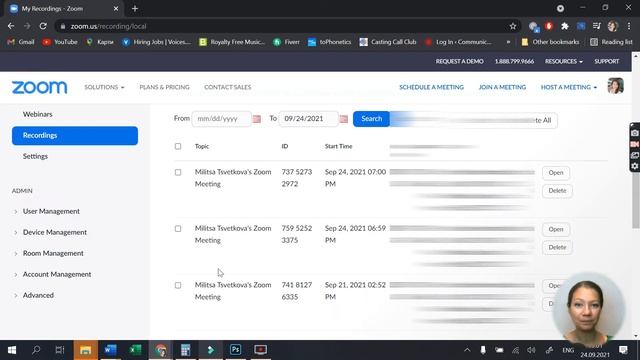Select Settings in sidebar

point(35,156)
